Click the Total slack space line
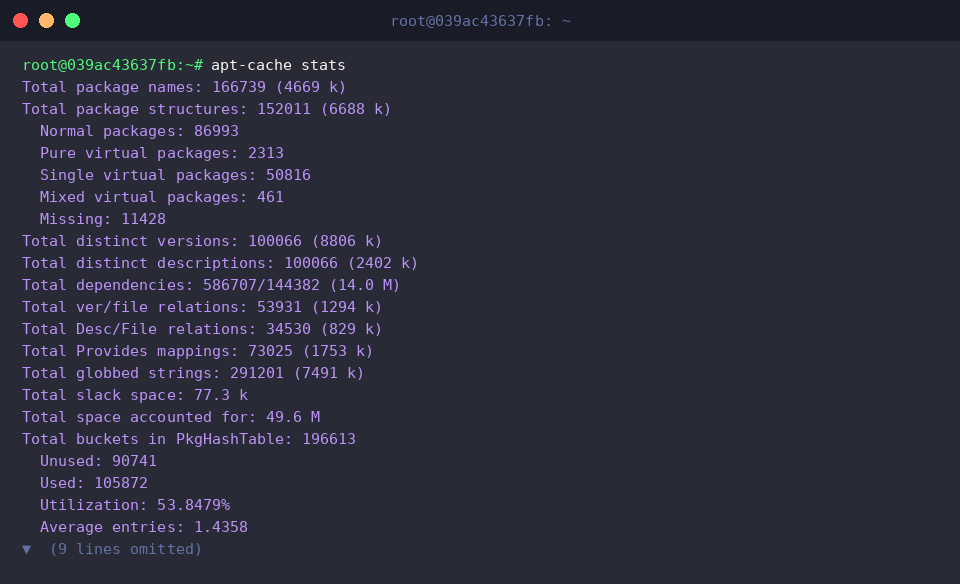Viewport: 960px width, 584px height. pos(135,395)
